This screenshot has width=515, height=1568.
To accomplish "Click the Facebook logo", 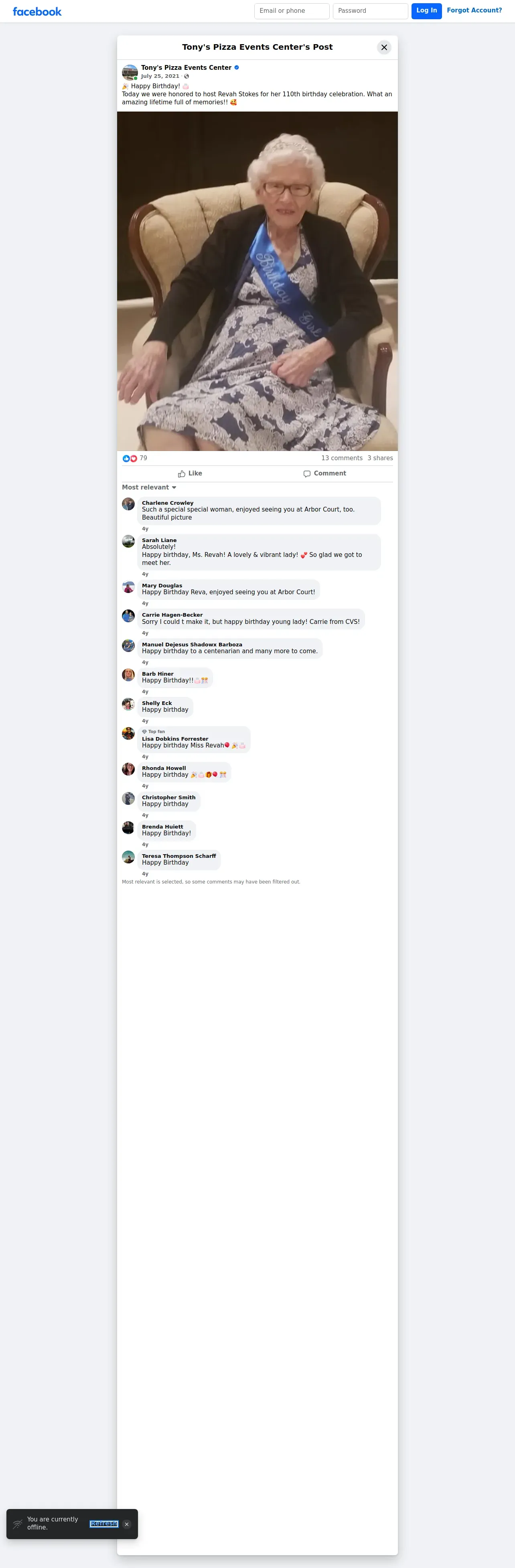I will click(x=37, y=12).
